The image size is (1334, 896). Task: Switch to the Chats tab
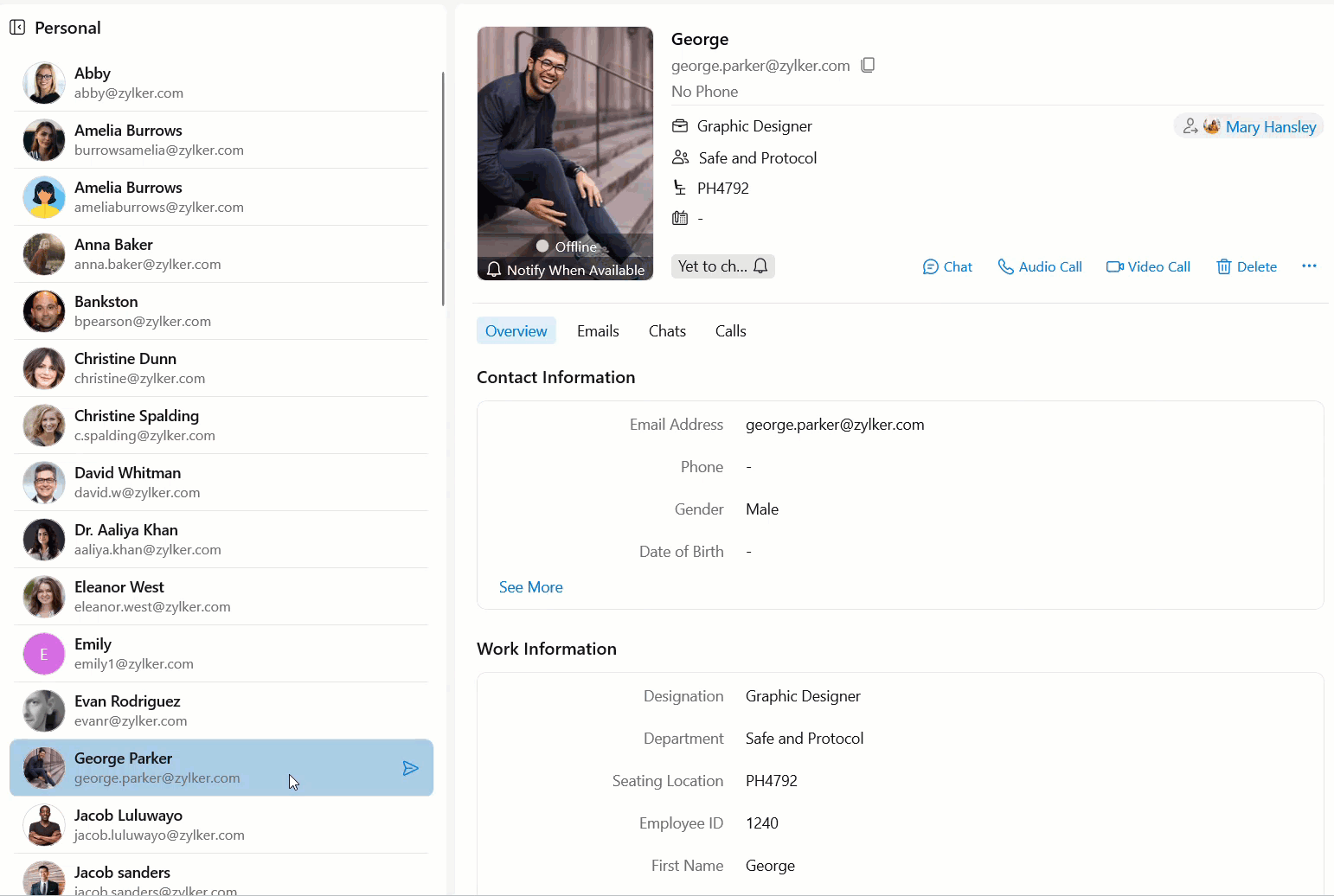click(x=667, y=331)
